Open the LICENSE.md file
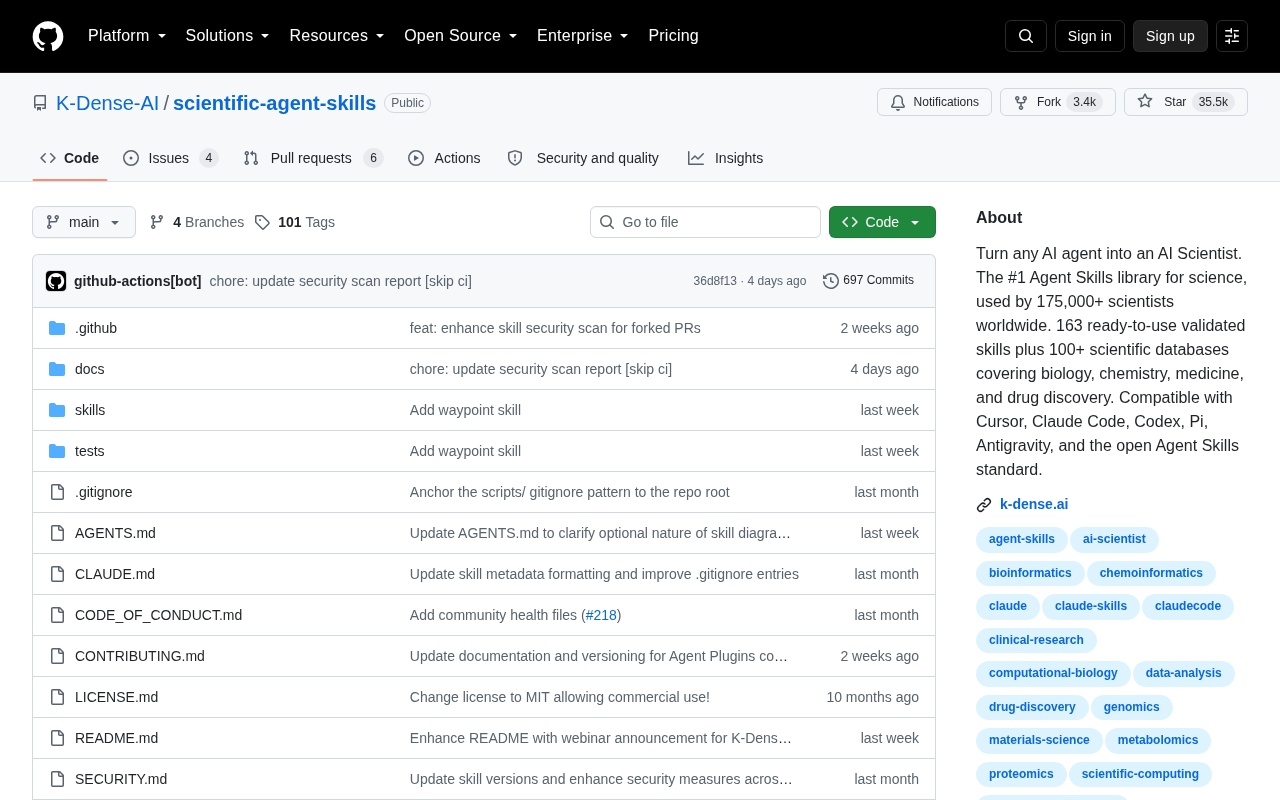Image resolution: width=1280 pixels, height=800 pixels. pyautogui.click(x=116, y=697)
